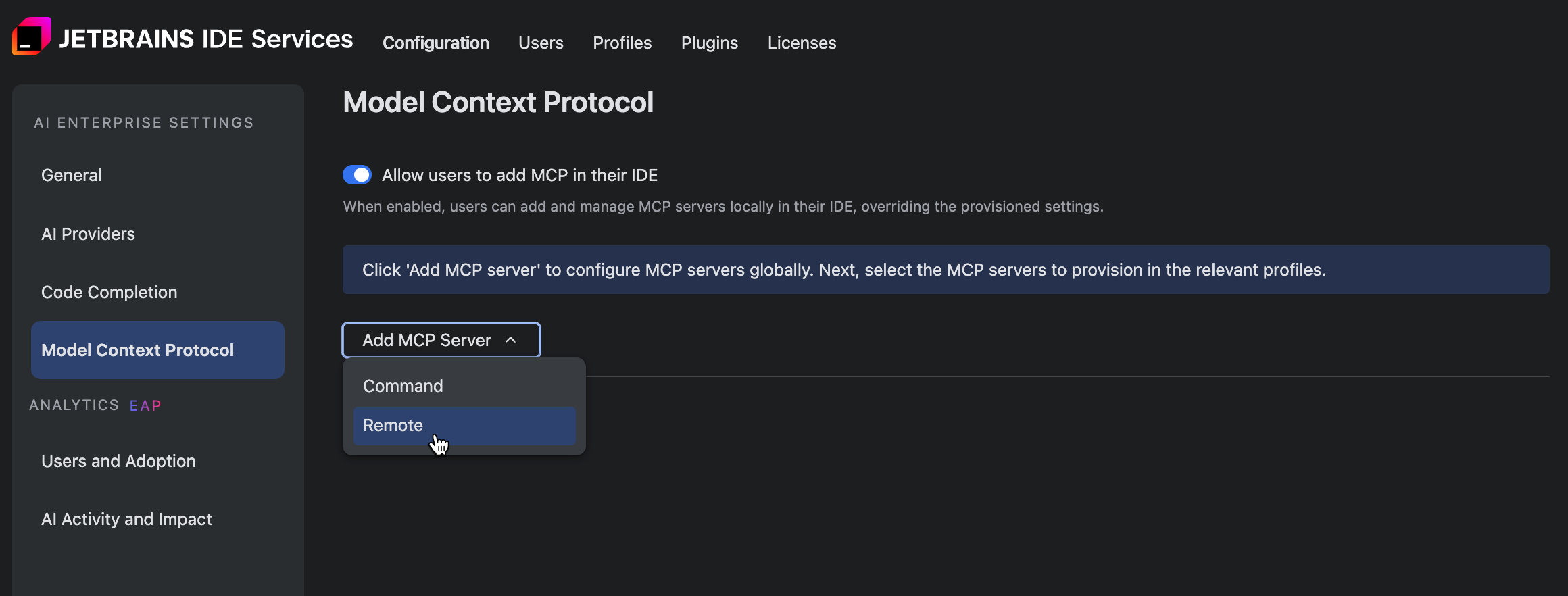This screenshot has height=596, width=1568.
Task: Collapse the Add MCP Server dropdown
Action: pos(441,340)
